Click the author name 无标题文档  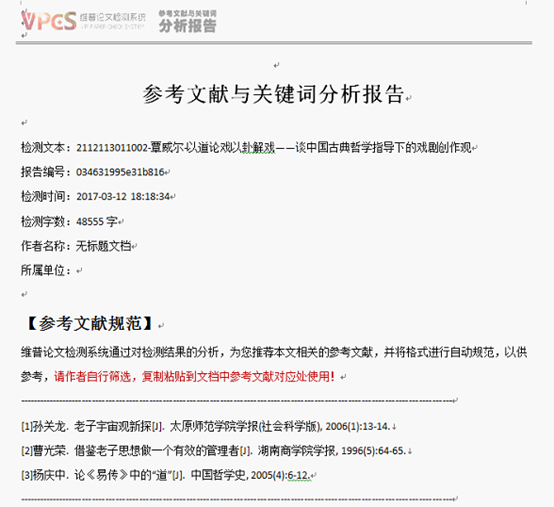coord(104,246)
